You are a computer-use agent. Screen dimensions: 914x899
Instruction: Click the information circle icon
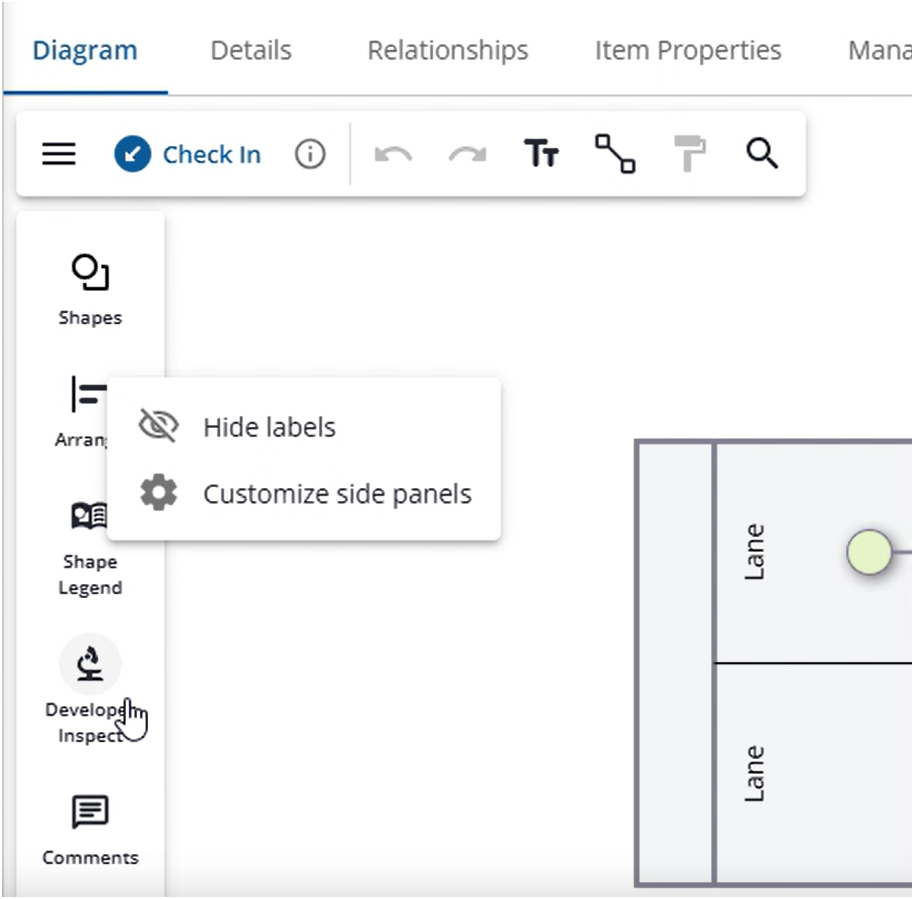point(310,154)
